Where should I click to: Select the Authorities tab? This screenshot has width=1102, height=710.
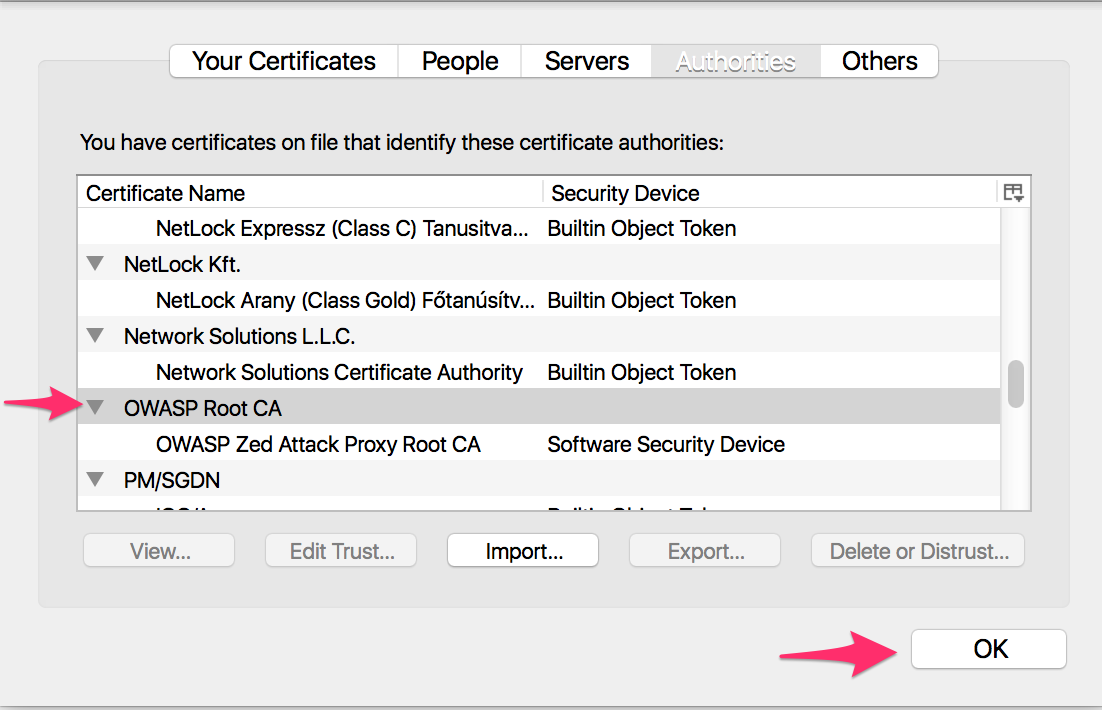pyautogui.click(x=735, y=61)
